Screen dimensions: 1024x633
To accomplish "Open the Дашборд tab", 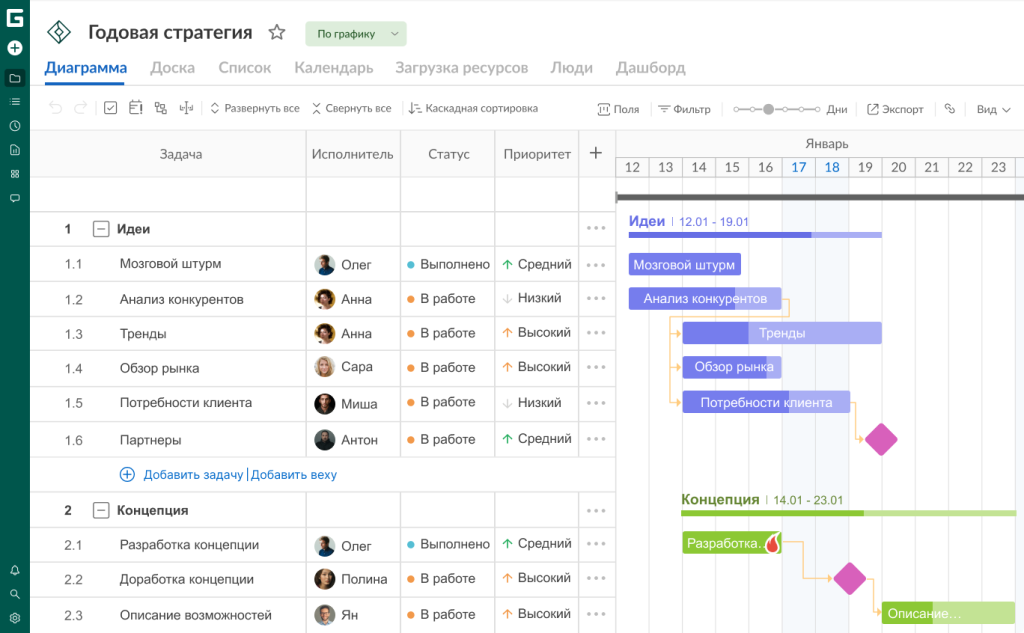I will tap(650, 68).
